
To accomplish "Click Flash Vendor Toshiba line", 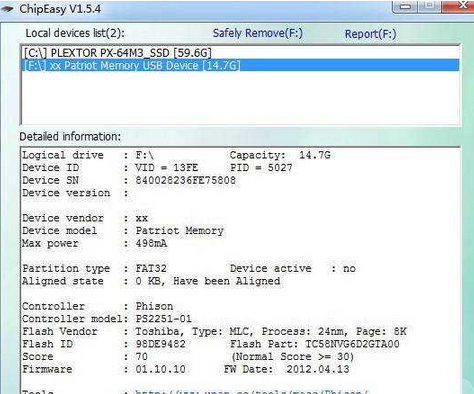I will [214, 331].
